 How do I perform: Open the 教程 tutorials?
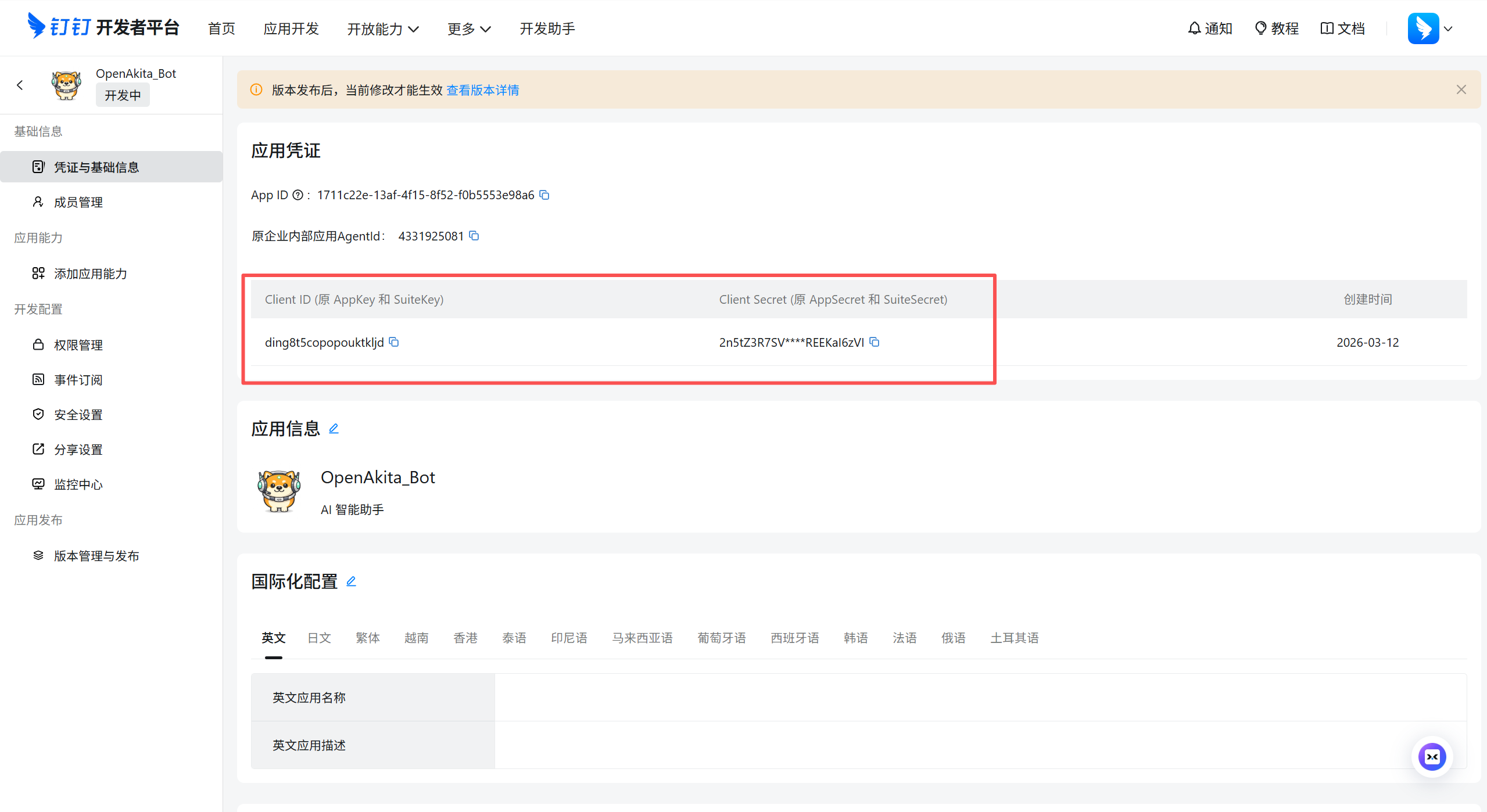(1277, 28)
